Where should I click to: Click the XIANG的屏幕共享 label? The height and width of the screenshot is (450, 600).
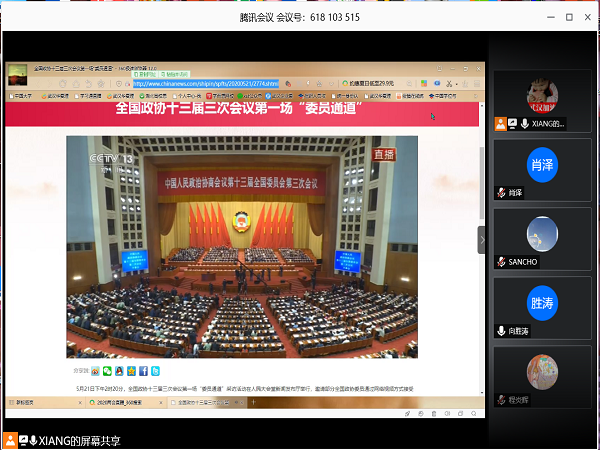[x=80, y=441]
